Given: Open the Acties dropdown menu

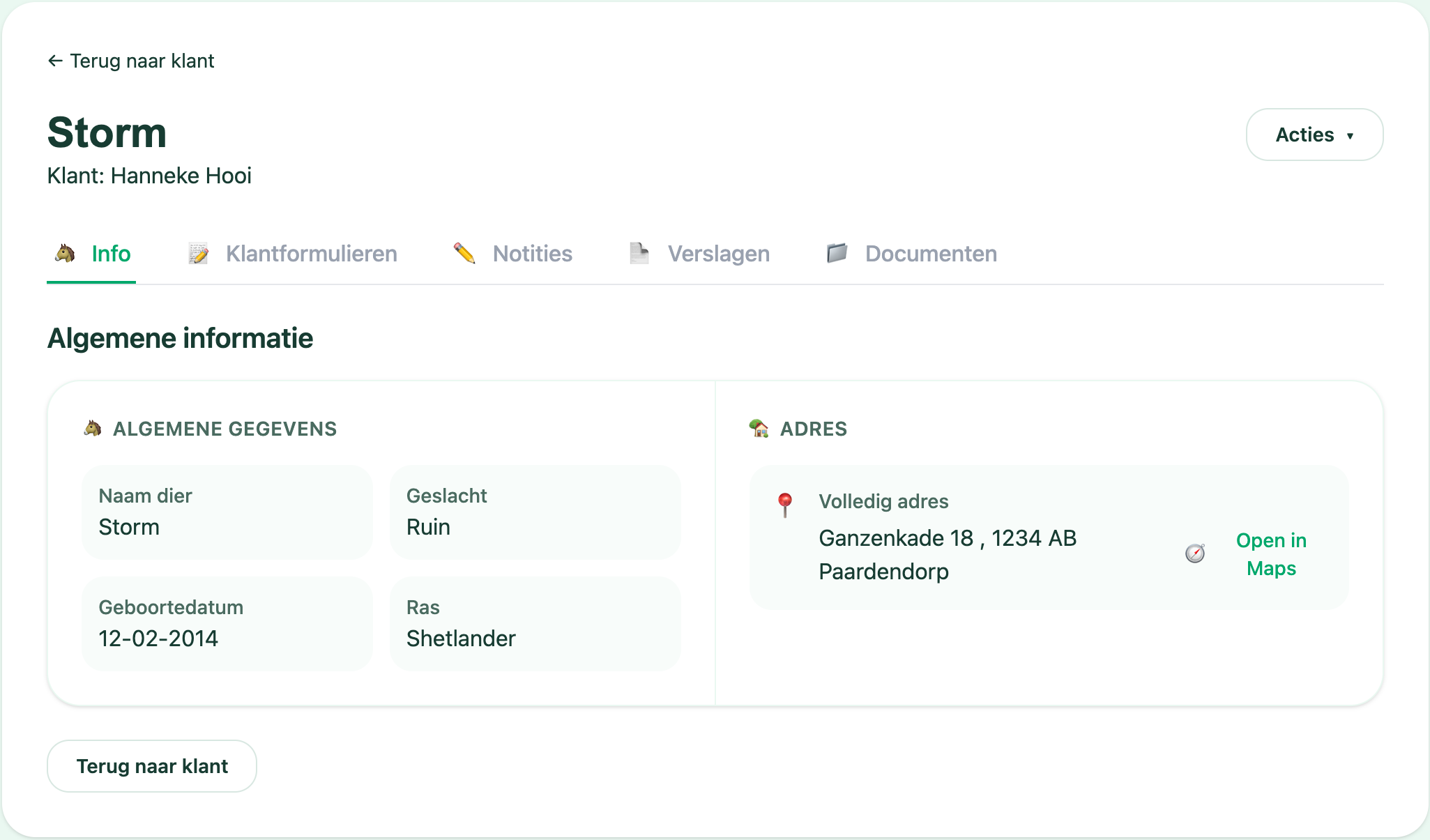Looking at the screenshot, I should (1314, 135).
